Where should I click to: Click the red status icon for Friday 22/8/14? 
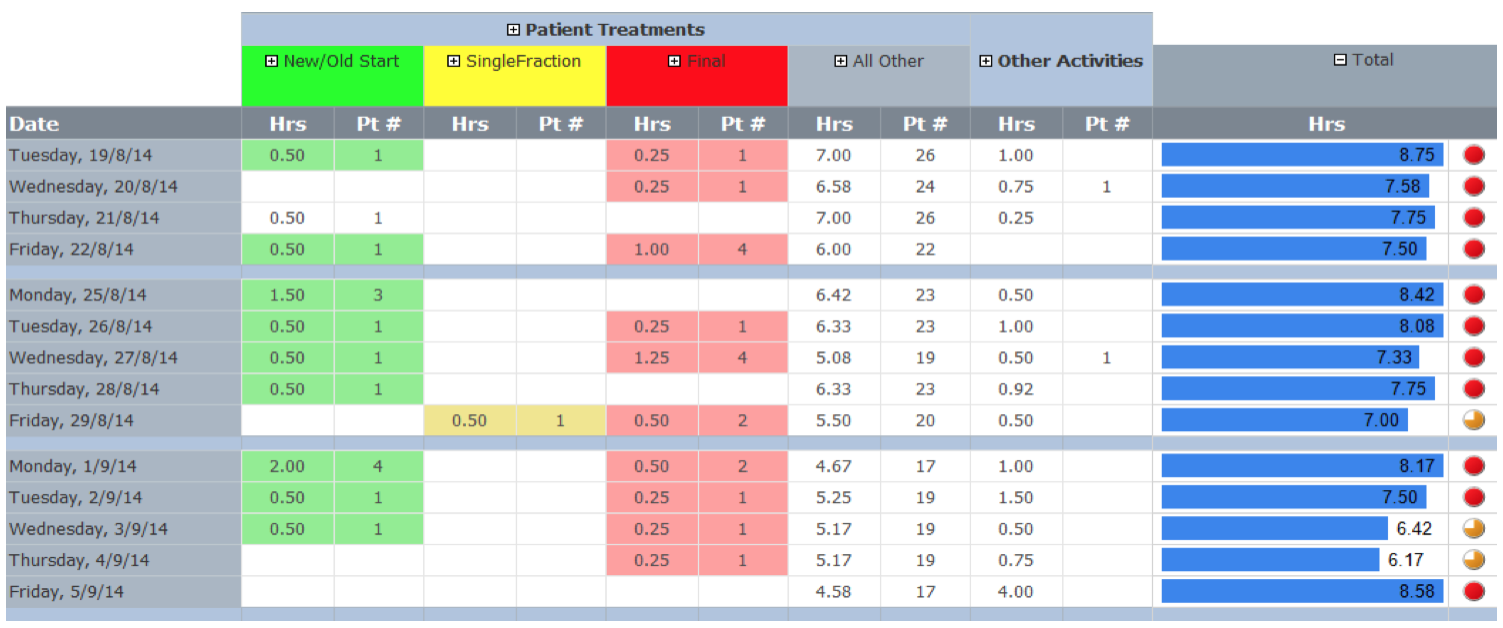click(x=1474, y=250)
